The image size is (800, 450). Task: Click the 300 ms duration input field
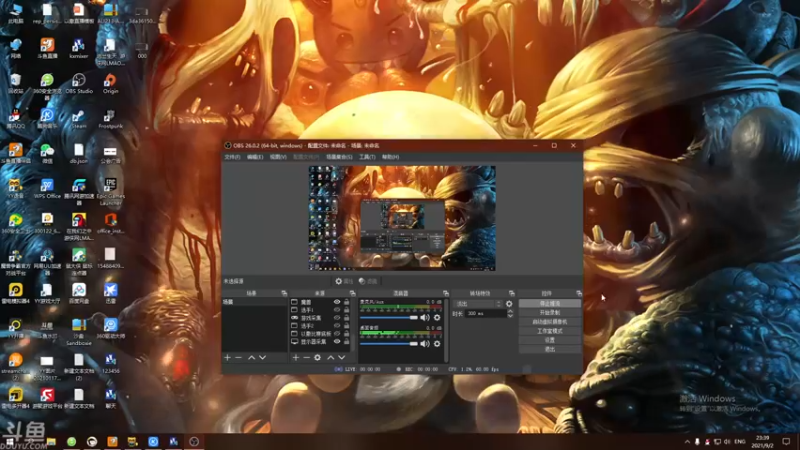485,314
